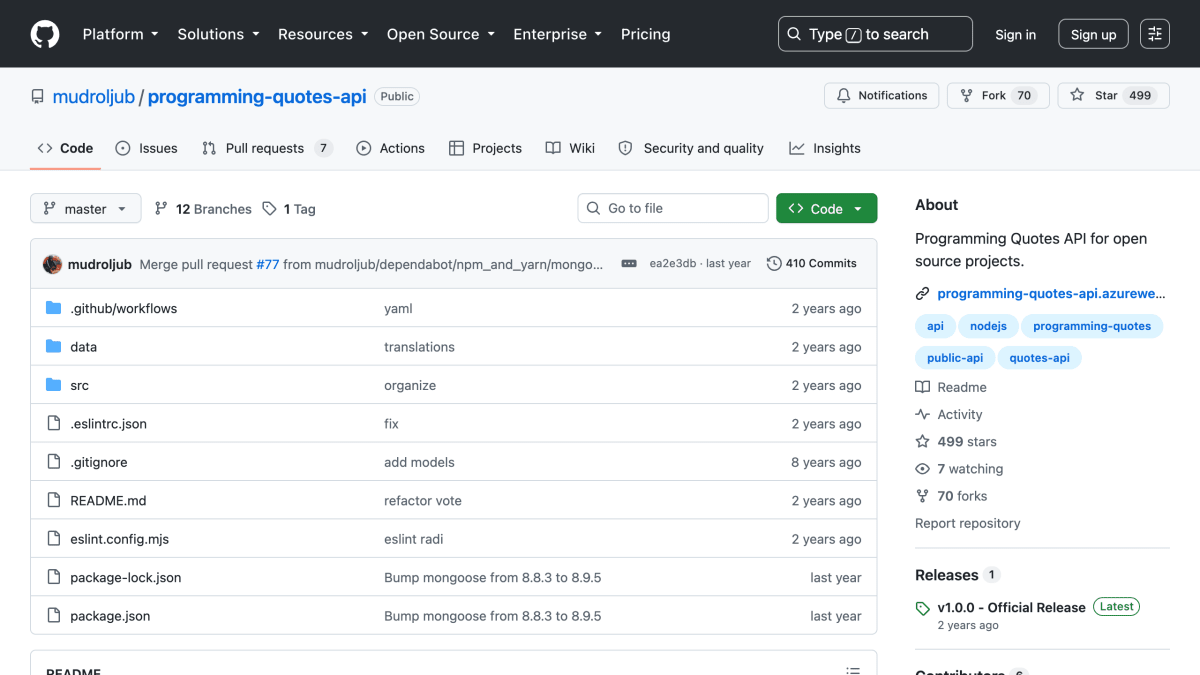Click the Sign up button
Image resolution: width=1200 pixels, height=675 pixels.
1093,34
